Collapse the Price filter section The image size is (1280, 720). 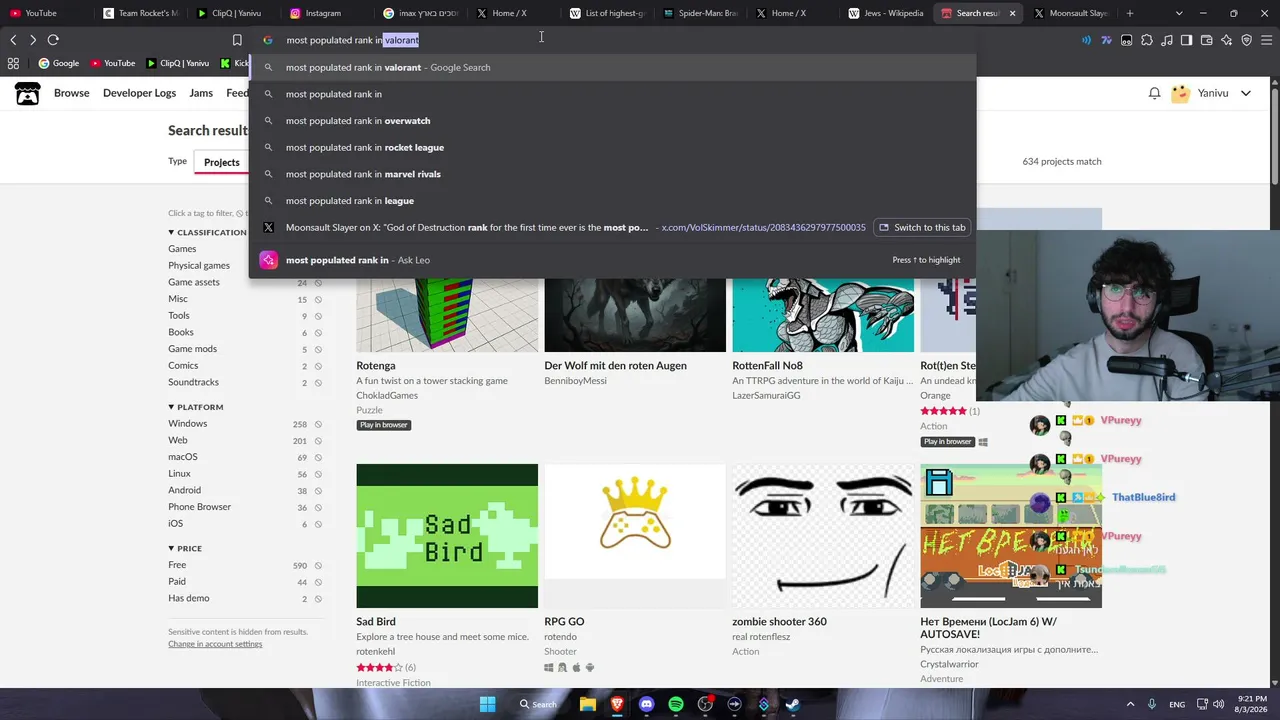point(185,548)
